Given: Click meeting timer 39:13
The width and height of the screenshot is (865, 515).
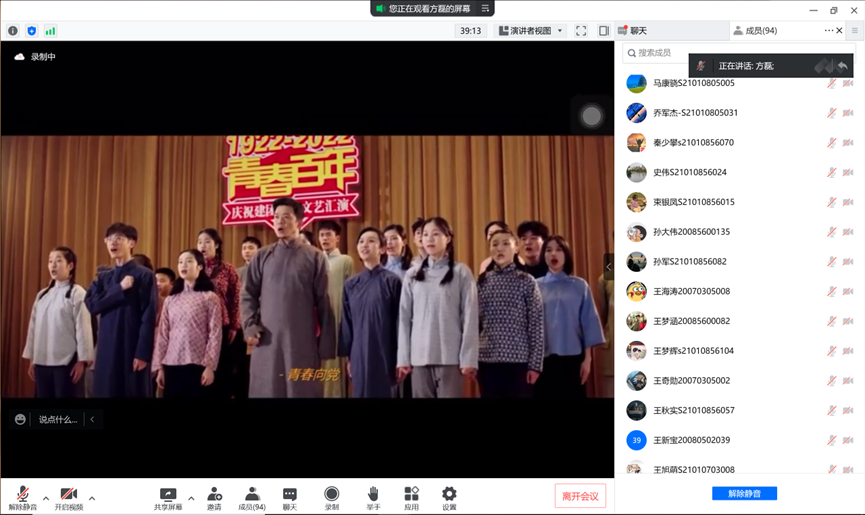Looking at the screenshot, I should [471, 31].
